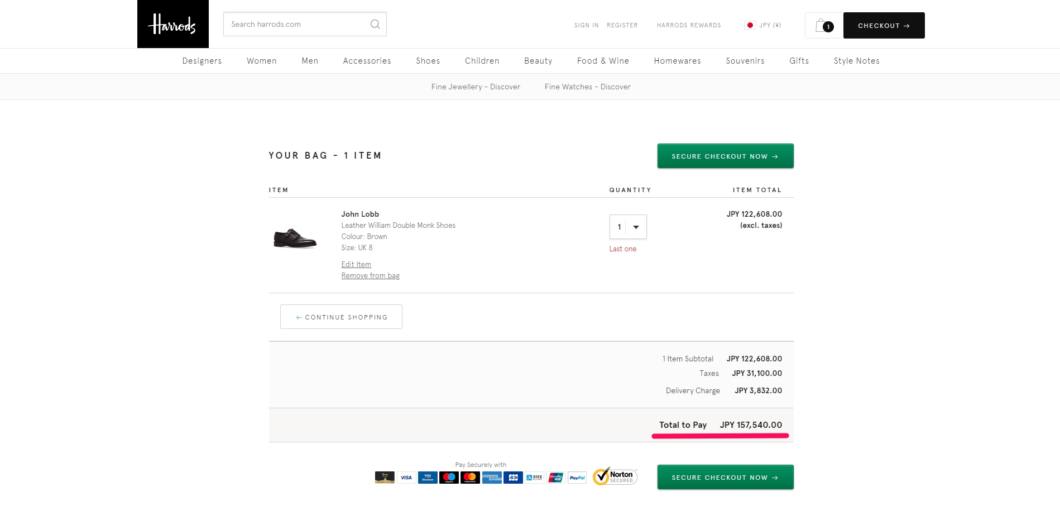Image resolution: width=1060 pixels, height=520 pixels.
Task: Click 'Leather William Double Monk Shoes' text
Action: 398,225
